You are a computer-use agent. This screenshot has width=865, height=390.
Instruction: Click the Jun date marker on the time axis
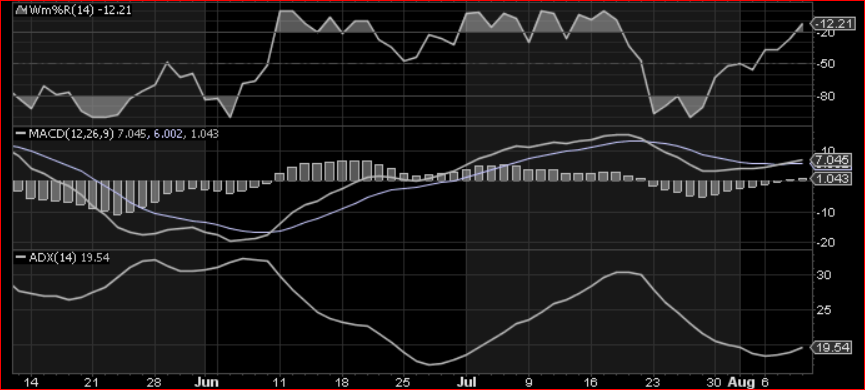click(x=208, y=382)
